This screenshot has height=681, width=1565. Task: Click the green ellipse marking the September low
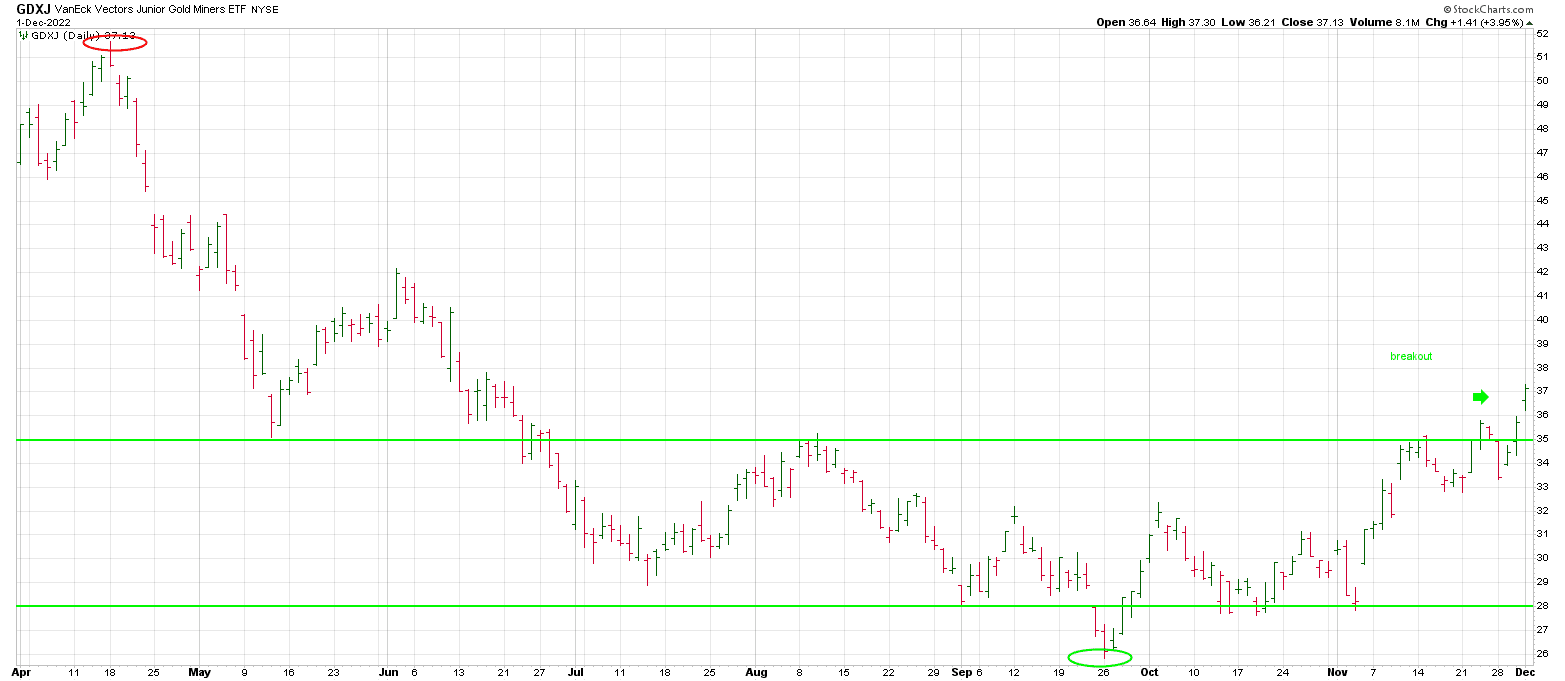[1100, 657]
